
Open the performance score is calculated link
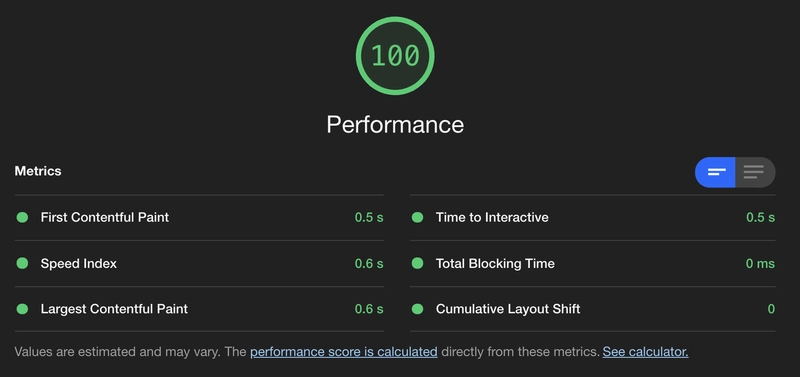coord(343,351)
